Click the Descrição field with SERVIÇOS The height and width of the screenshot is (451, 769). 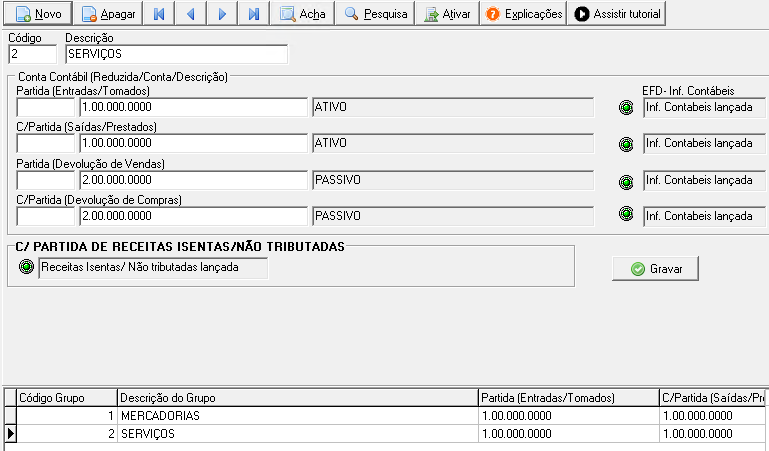click(x=177, y=54)
